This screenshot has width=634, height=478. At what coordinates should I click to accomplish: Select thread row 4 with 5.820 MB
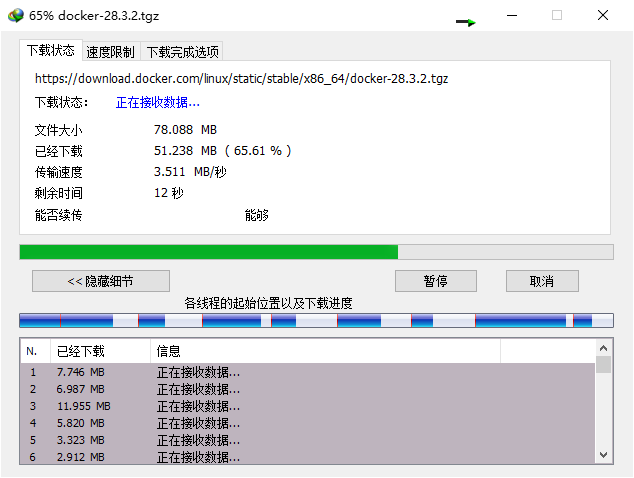click(308, 423)
